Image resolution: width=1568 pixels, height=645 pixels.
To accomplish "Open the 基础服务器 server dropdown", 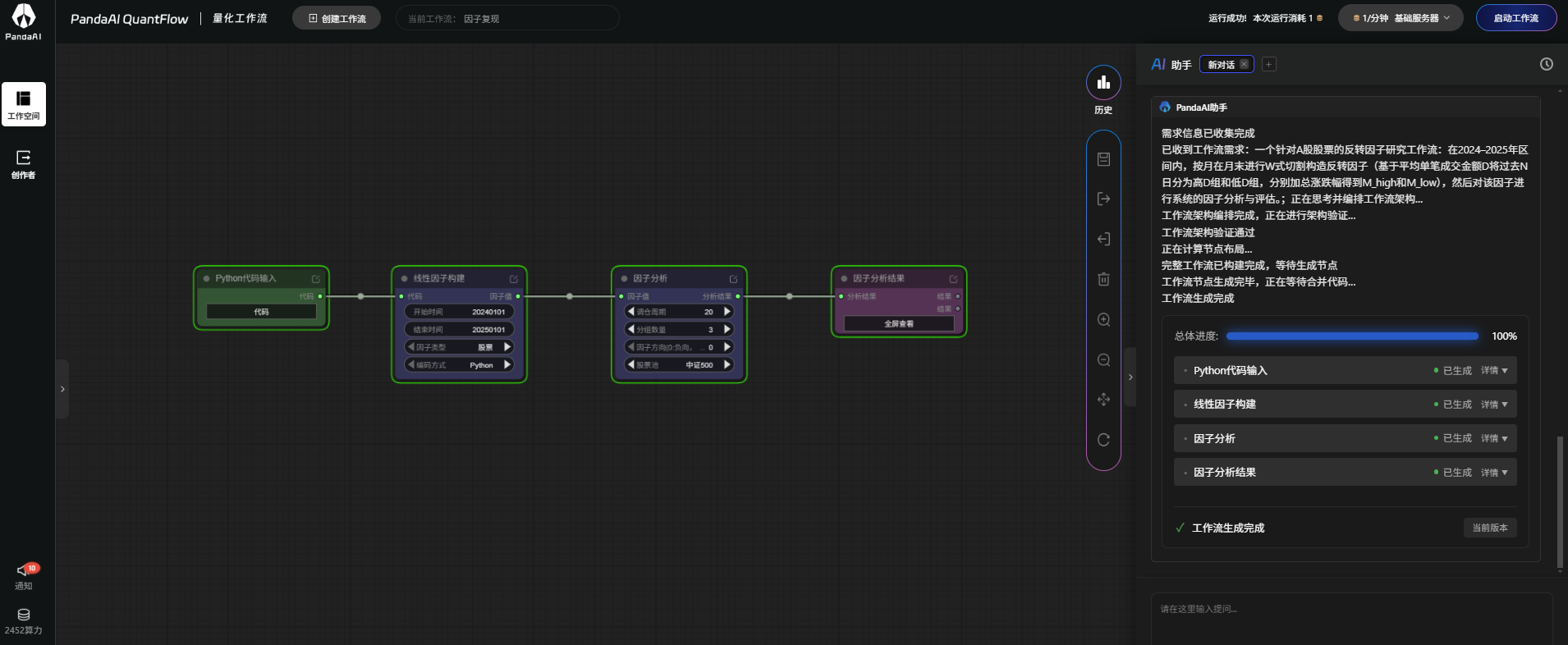I will (x=1401, y=18).
